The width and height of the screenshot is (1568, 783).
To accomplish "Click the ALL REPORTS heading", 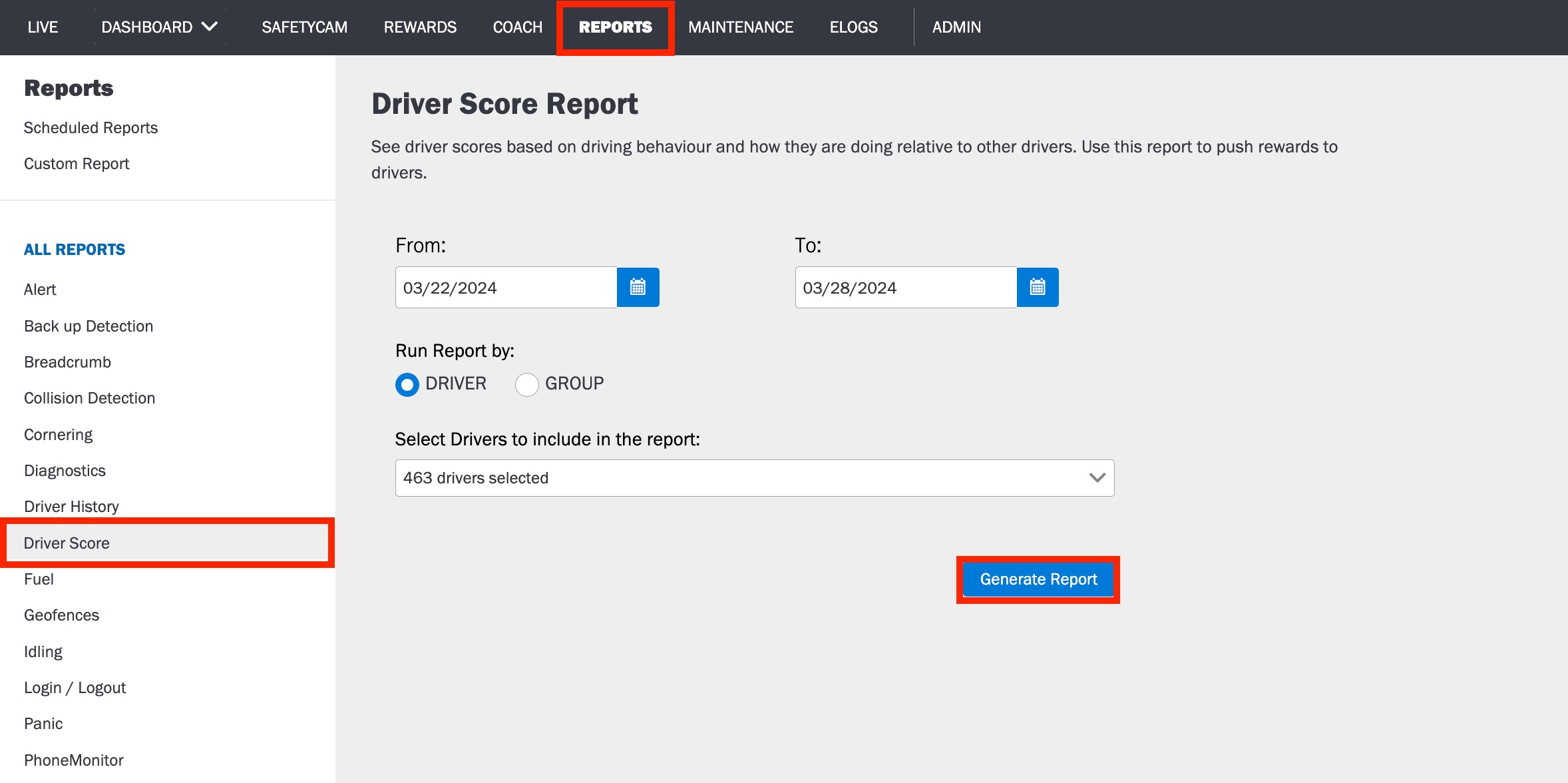I will [x=75, y=250].
